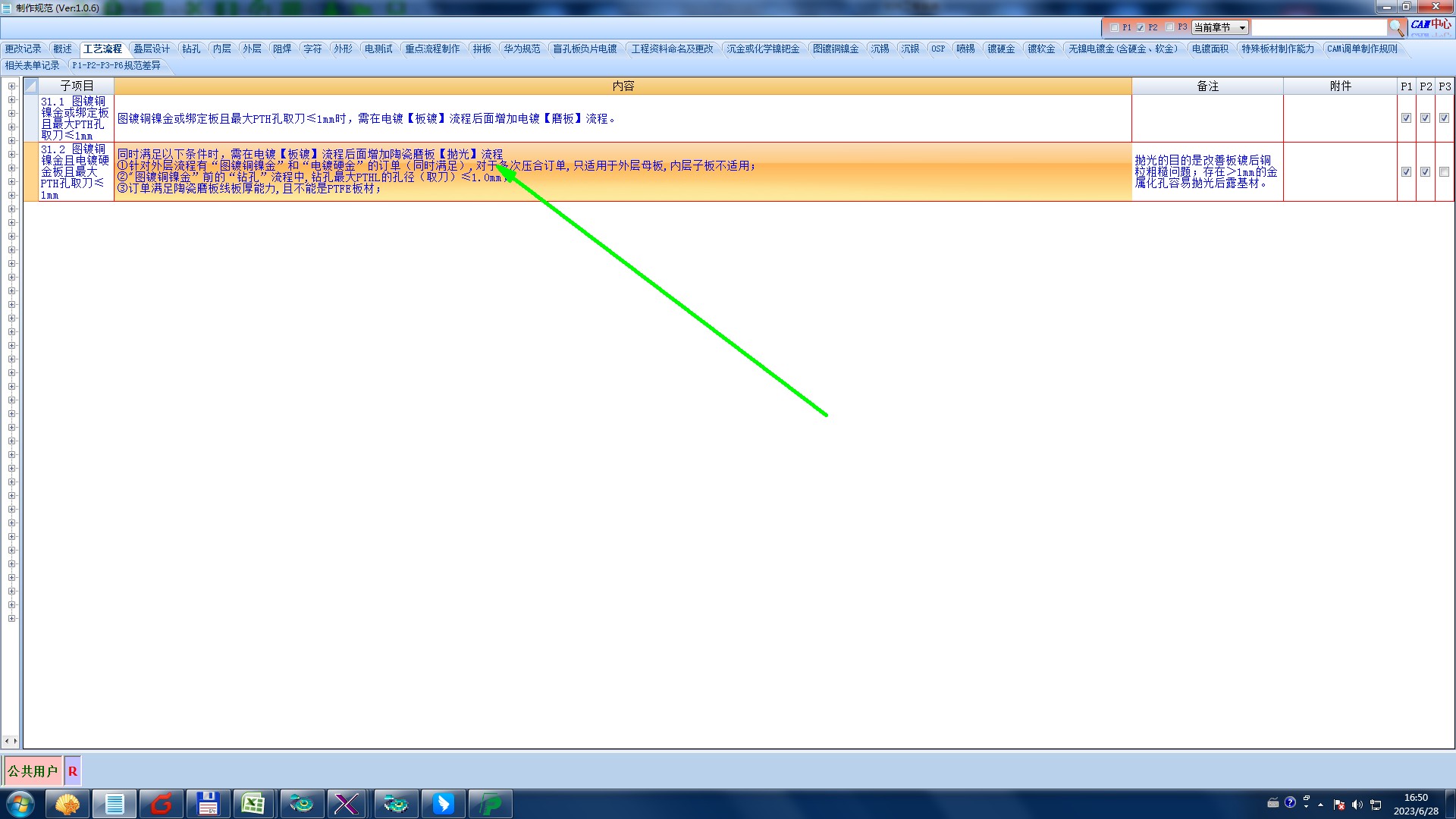Enable the P1 filter checkbox in search bar
The width and height of the screenshot is (1456, 819).
pos(1114,28)
